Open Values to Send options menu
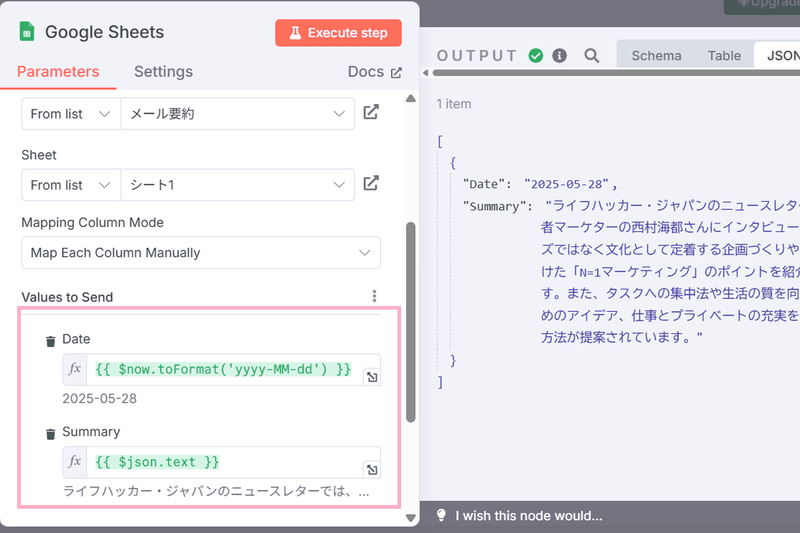The width and height of the screenshot is (800, 533). pos(374,296)
